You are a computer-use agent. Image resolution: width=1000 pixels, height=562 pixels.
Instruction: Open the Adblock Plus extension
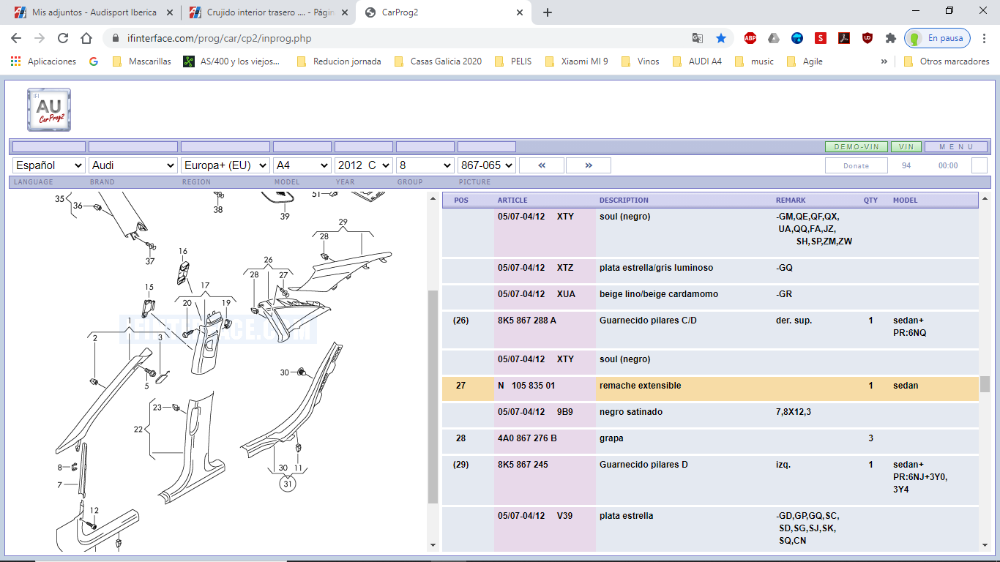point(750,38)
